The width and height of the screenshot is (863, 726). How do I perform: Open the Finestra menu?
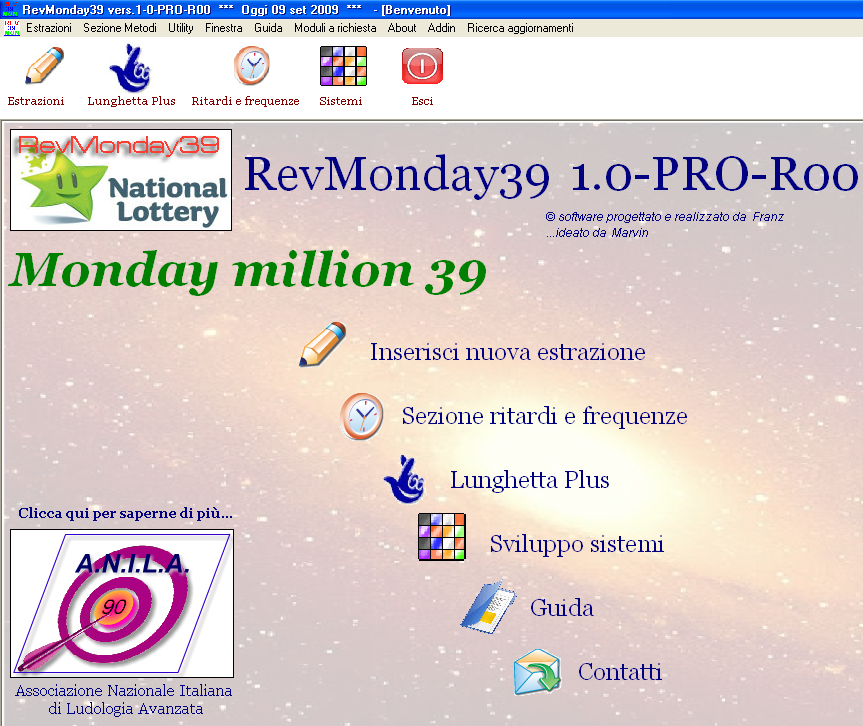pyautogui.click(x=223, y=28)
